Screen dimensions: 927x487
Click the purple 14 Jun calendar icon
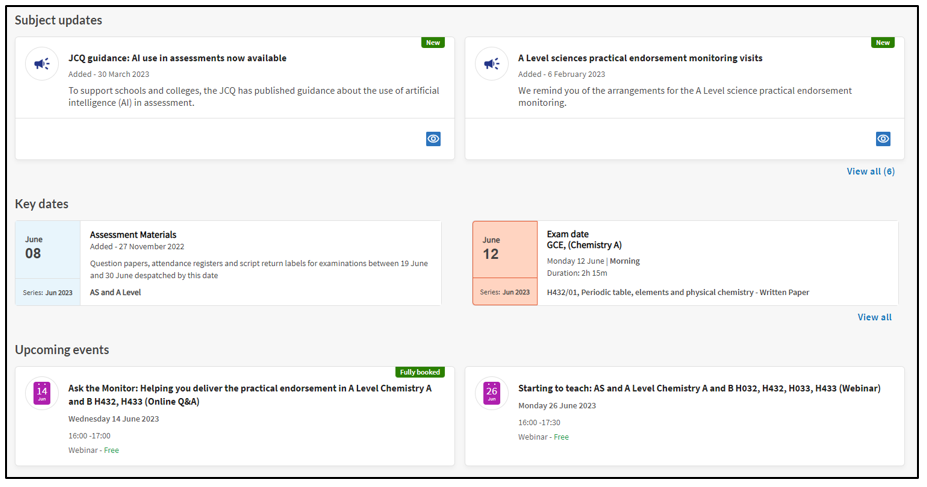click(42, 393)
